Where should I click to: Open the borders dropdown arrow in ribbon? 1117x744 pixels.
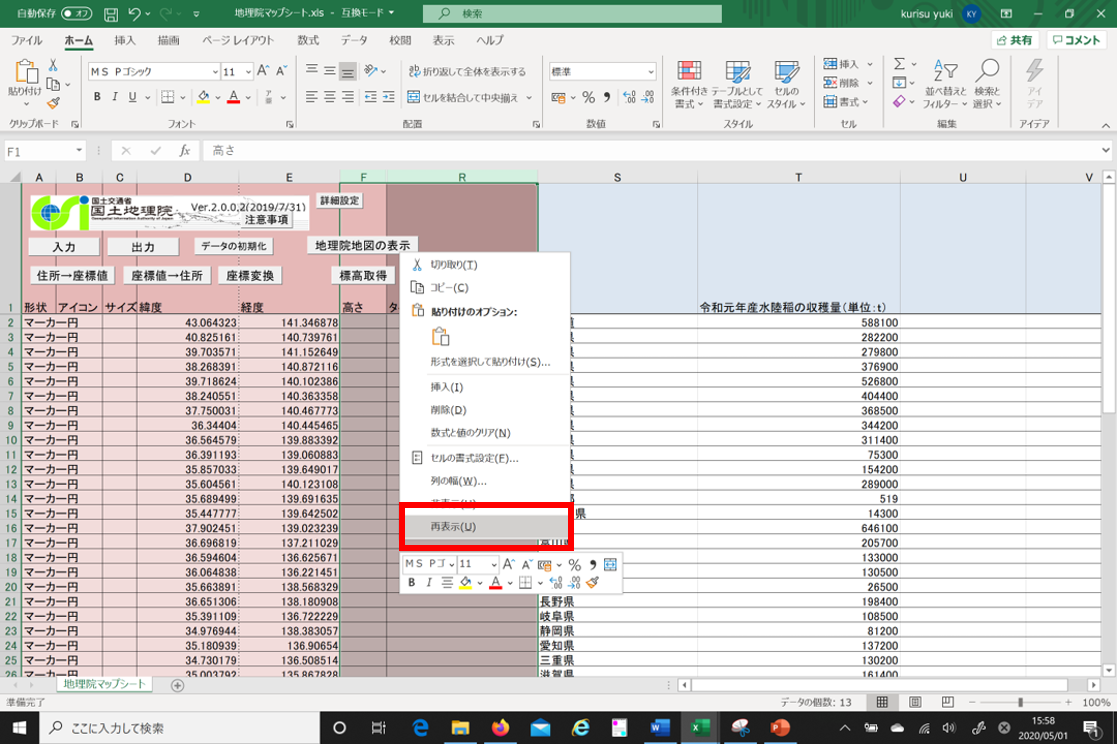(182, 98)
